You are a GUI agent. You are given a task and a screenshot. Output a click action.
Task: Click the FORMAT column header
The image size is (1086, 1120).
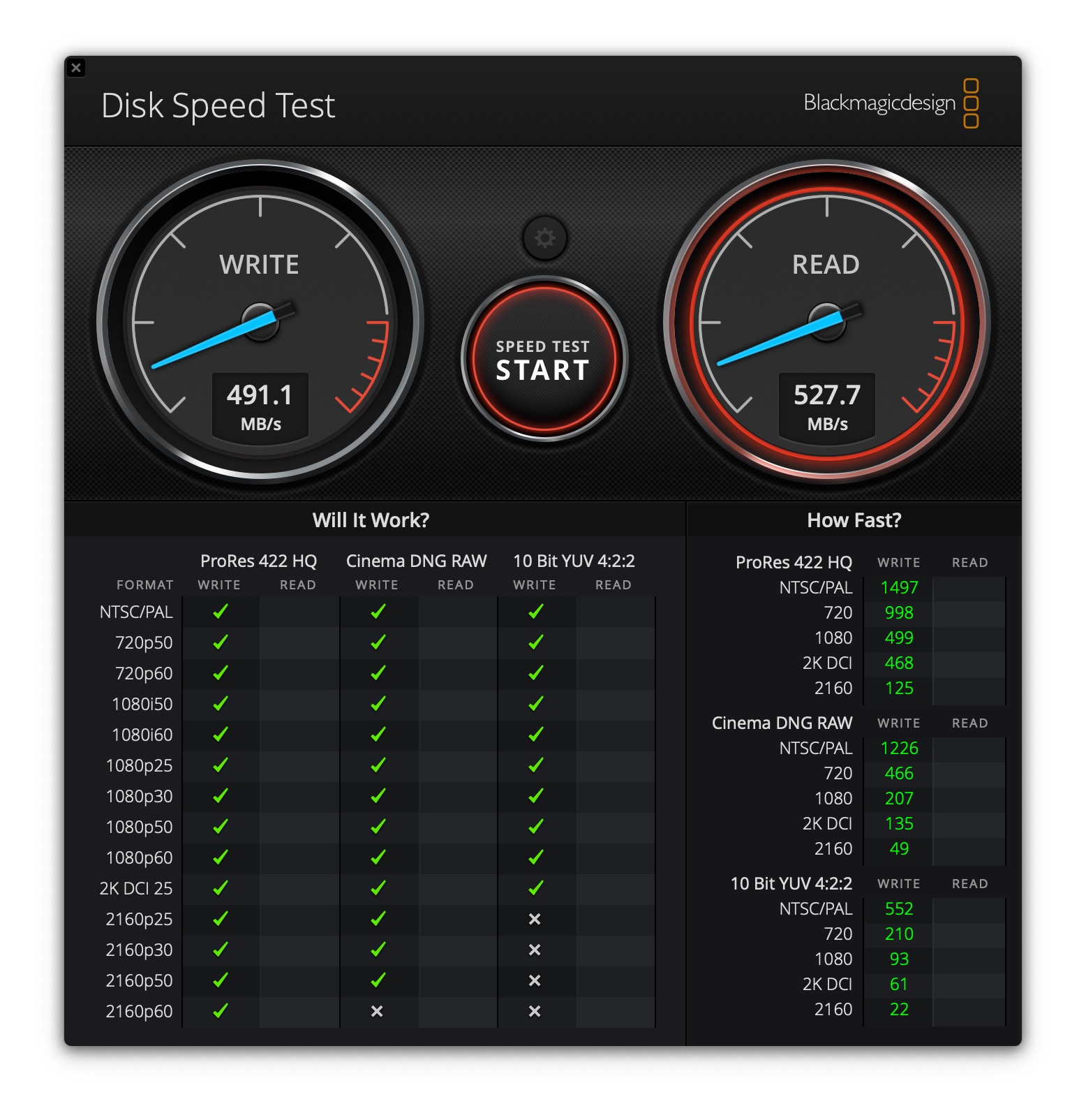pos(145,585)
